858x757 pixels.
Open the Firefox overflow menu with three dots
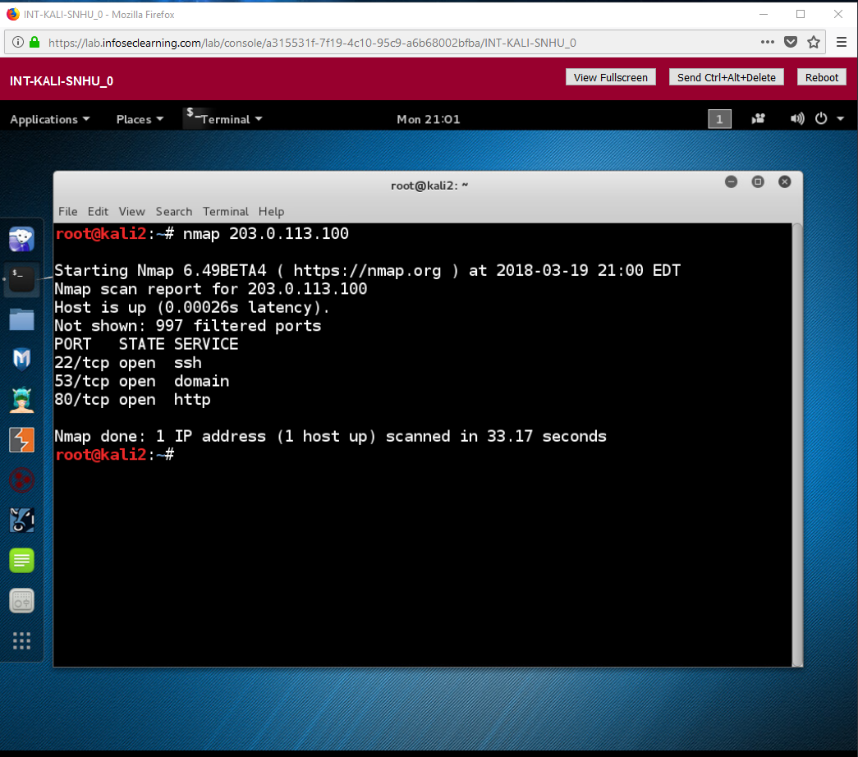coord(767,42)
